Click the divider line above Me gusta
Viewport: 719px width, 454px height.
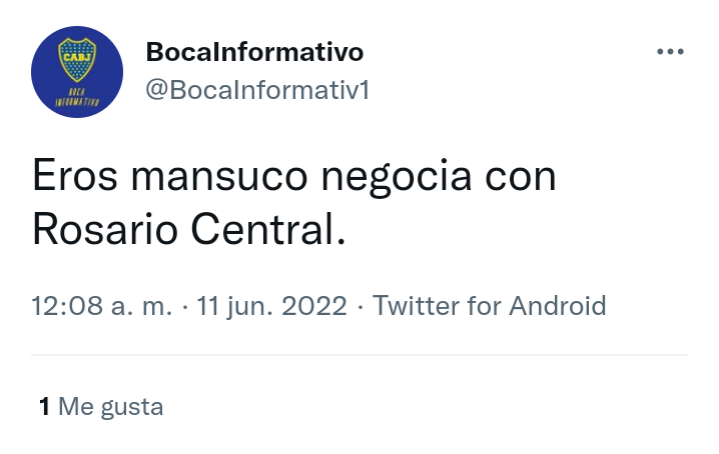click(360, 354)
